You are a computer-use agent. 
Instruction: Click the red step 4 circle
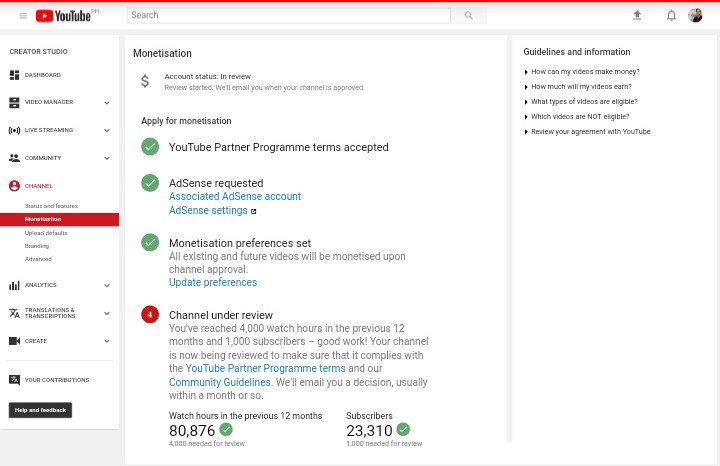150,314
